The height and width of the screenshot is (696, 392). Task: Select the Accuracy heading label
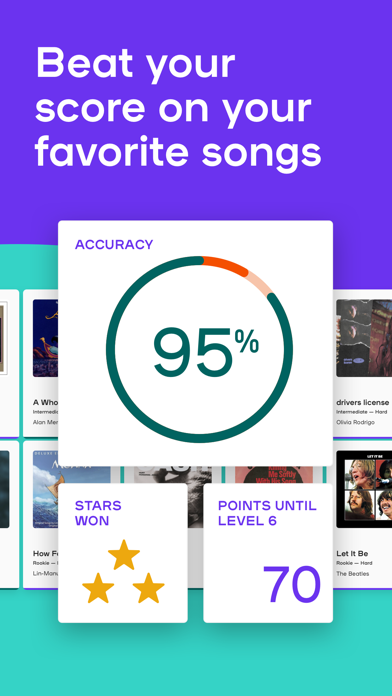(114, 244)
